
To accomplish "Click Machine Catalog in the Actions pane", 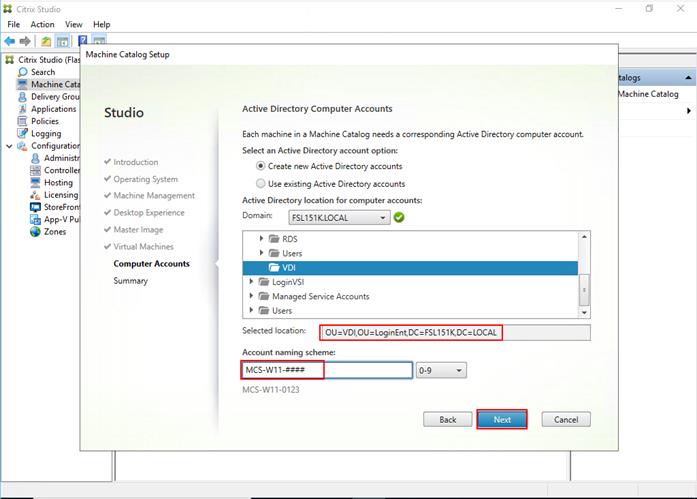I will (648, 94).
